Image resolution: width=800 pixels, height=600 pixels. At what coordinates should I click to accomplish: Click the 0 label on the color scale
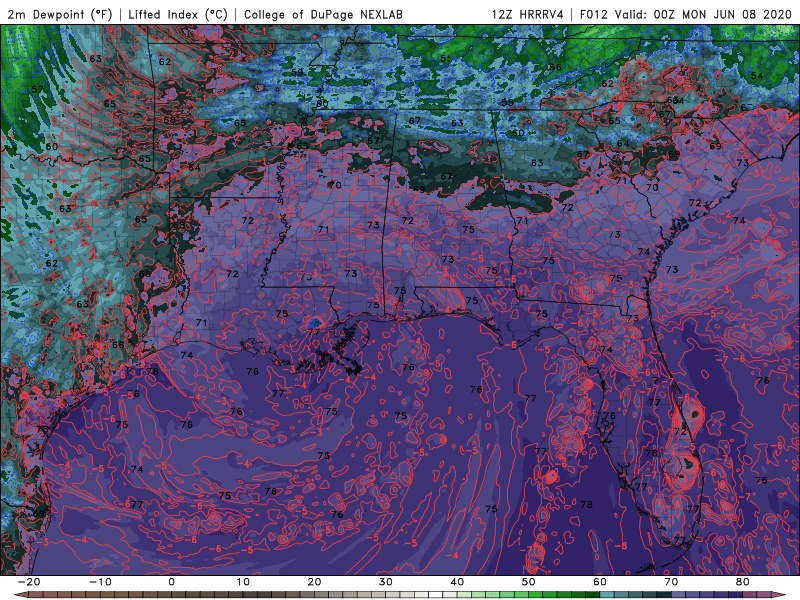click(171, 582)
